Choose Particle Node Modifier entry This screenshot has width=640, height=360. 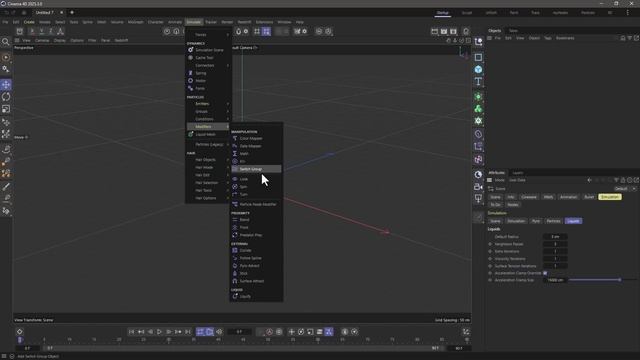tap(256, 204)
